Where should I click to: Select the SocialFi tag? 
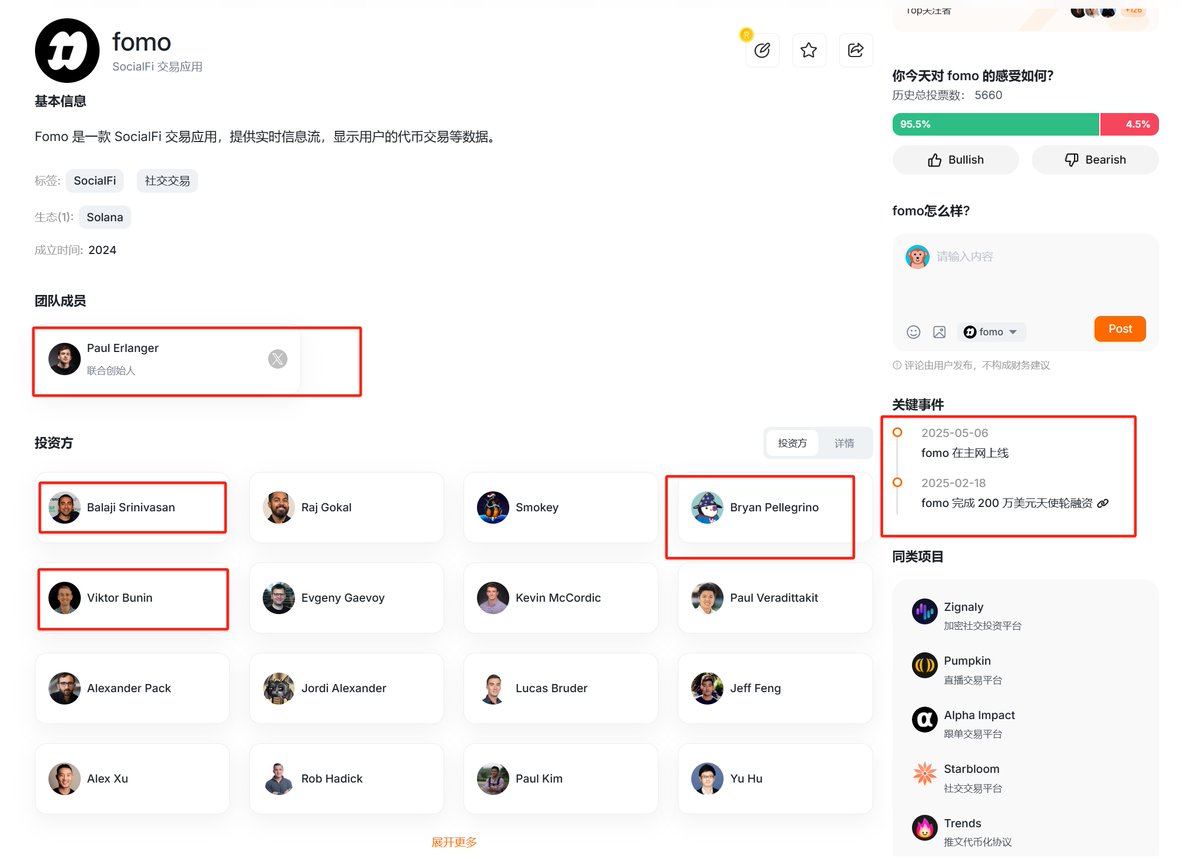(x=95, y=181)
